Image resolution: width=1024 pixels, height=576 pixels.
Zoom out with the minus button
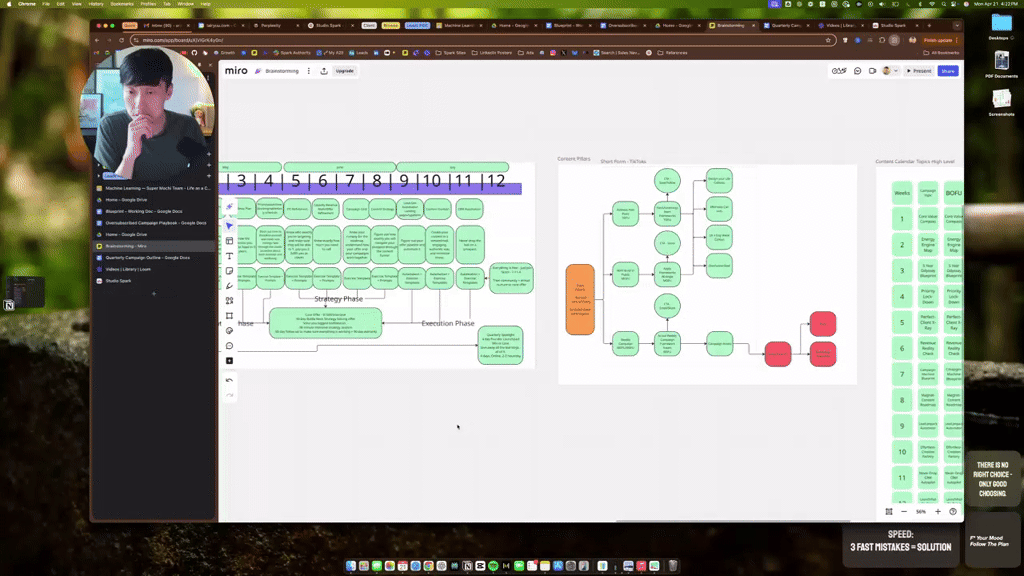[904, 511]
